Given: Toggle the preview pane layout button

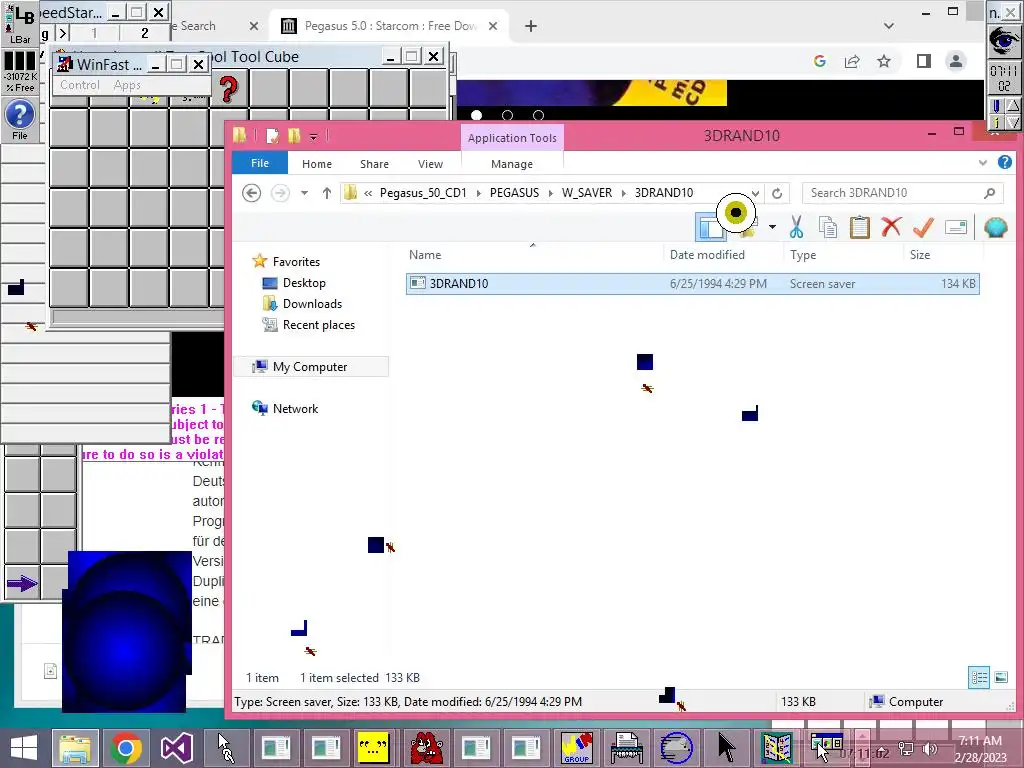Looking at the screenshot, I should coord(710,227).
